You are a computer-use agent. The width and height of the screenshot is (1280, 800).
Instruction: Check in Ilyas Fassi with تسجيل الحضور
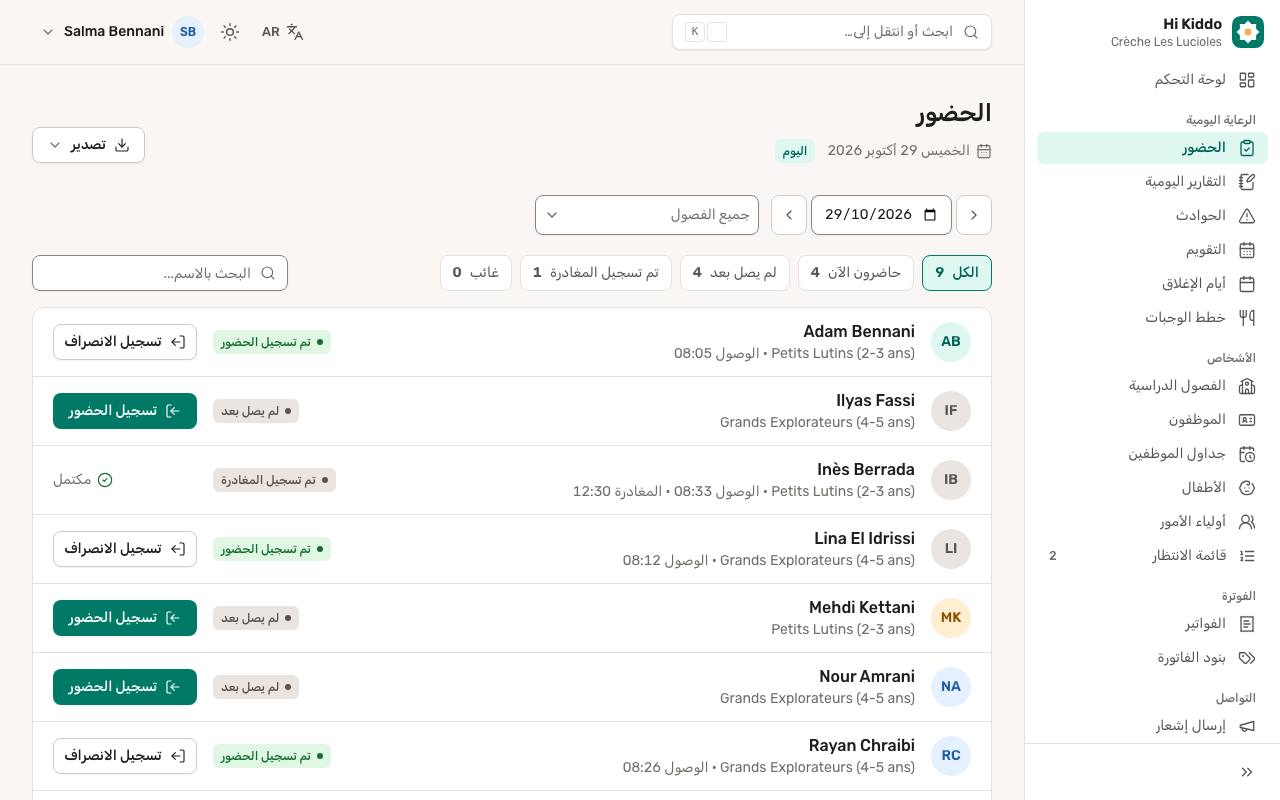click(125, 411)
